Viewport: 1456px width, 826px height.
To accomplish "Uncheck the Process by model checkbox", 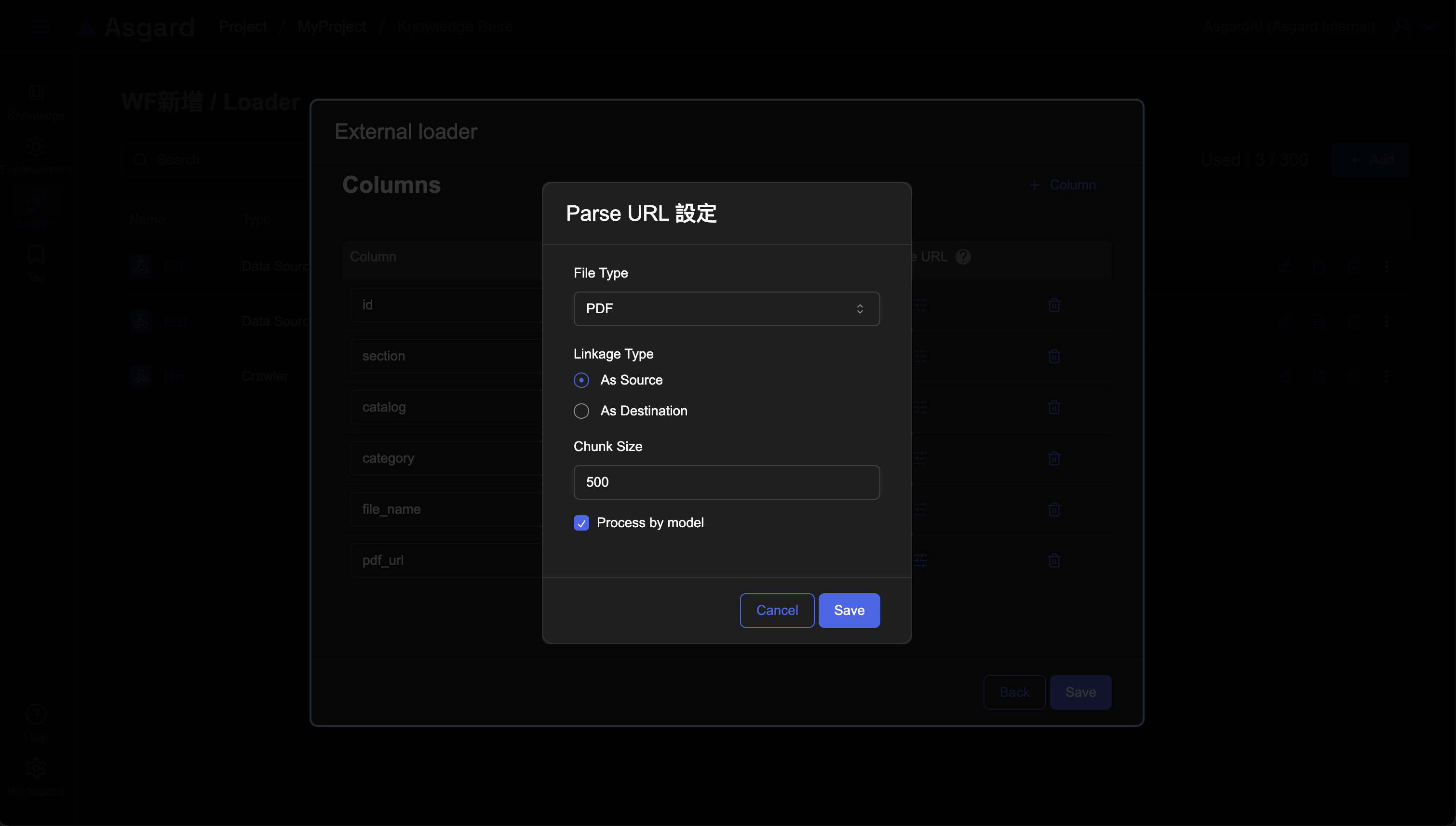I will pyautogui.click(x=581, y=522).
